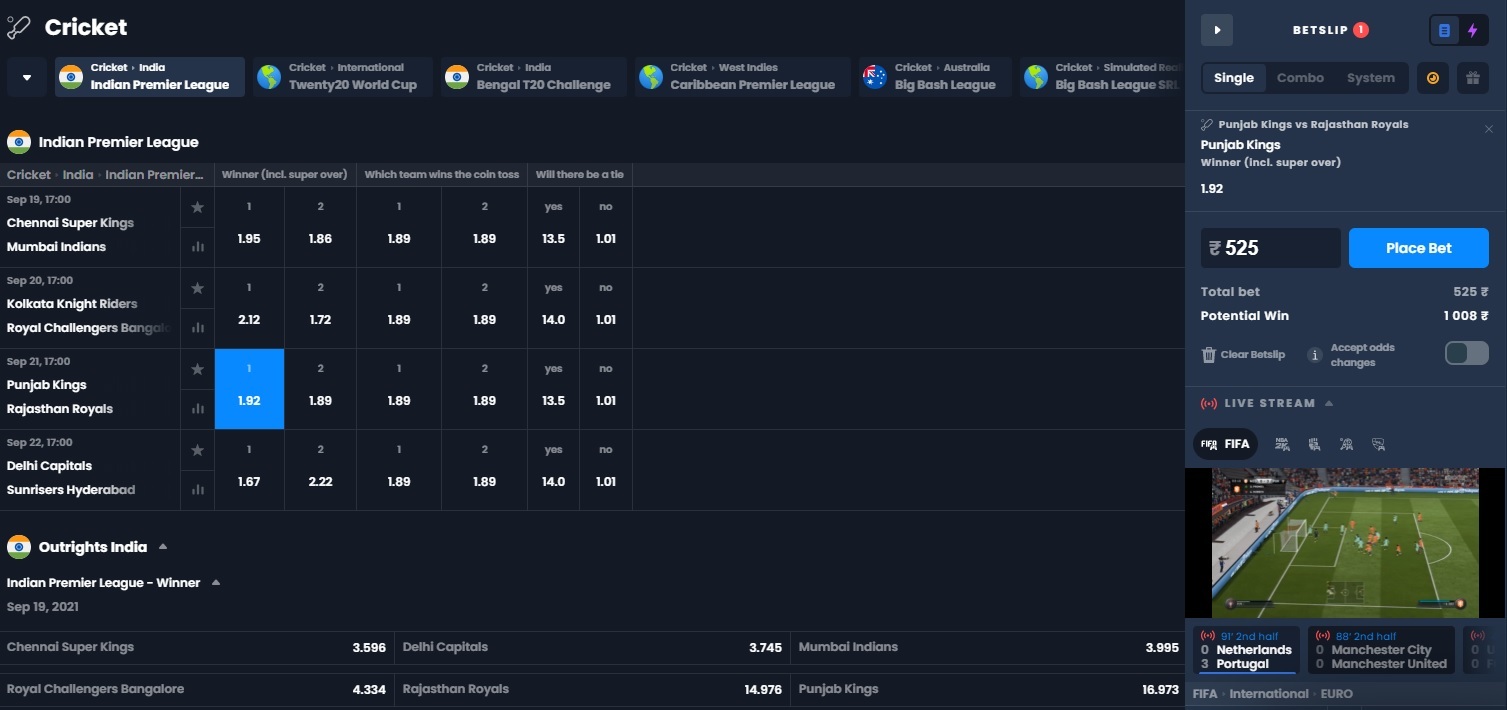This screenshot has width=1507, height=710.
Task: Select the NBA 2K live stream icon
Action: [1282, 444]
